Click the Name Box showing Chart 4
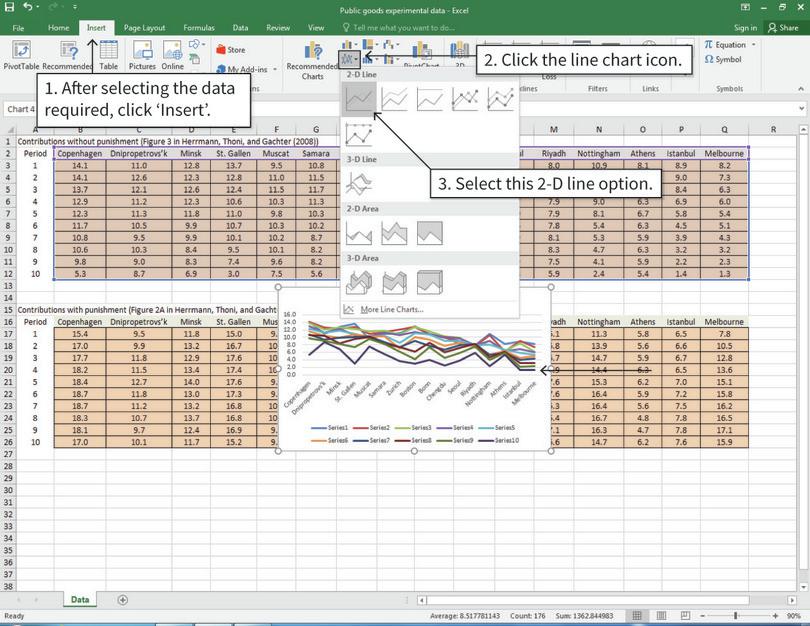Viewport: 810px width, 626px height. [x=21, y=109]
